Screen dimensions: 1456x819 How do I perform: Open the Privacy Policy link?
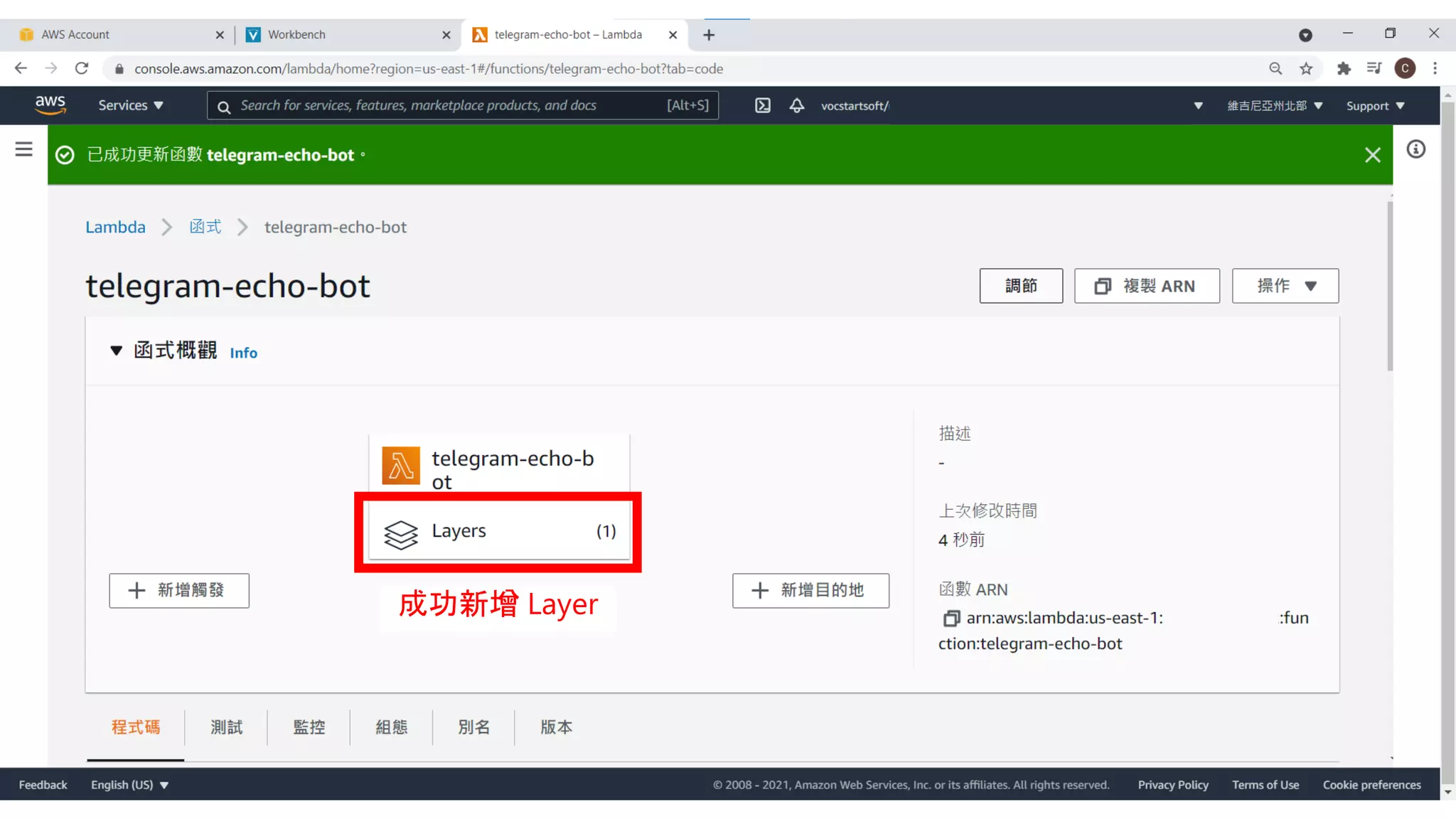pyautogui.click(x=1173, y=785)
